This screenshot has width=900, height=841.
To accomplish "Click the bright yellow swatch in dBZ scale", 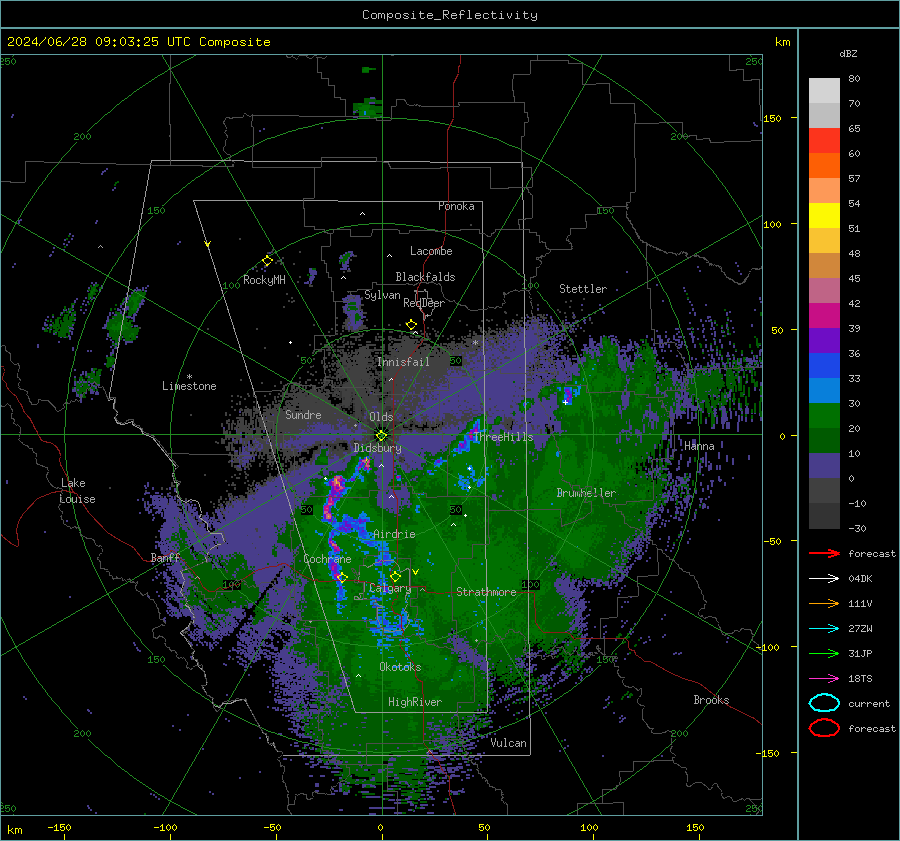I will tap(824, 216).
